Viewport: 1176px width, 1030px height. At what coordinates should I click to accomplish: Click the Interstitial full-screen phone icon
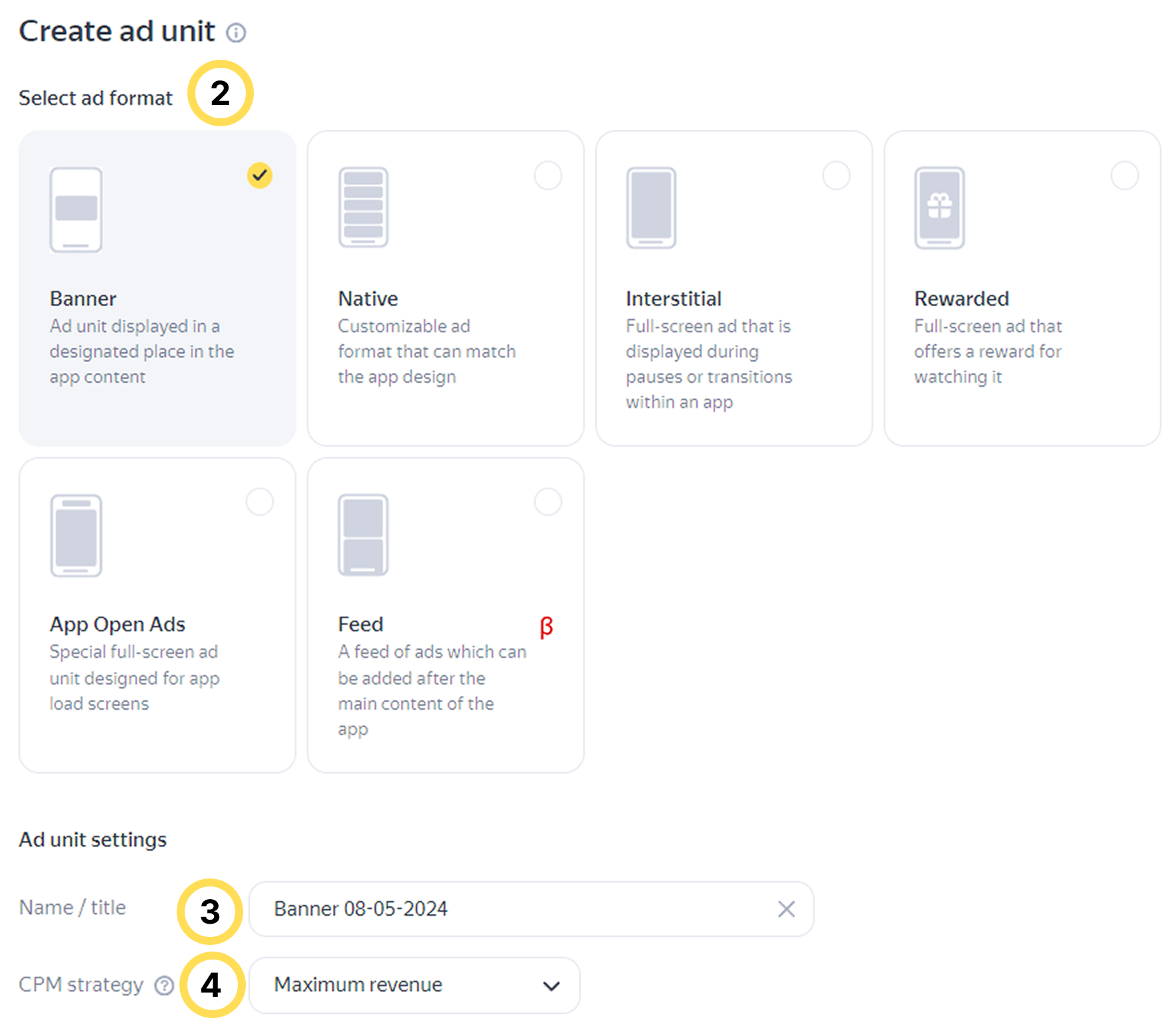pyautogui.click(x=650, y=207)
